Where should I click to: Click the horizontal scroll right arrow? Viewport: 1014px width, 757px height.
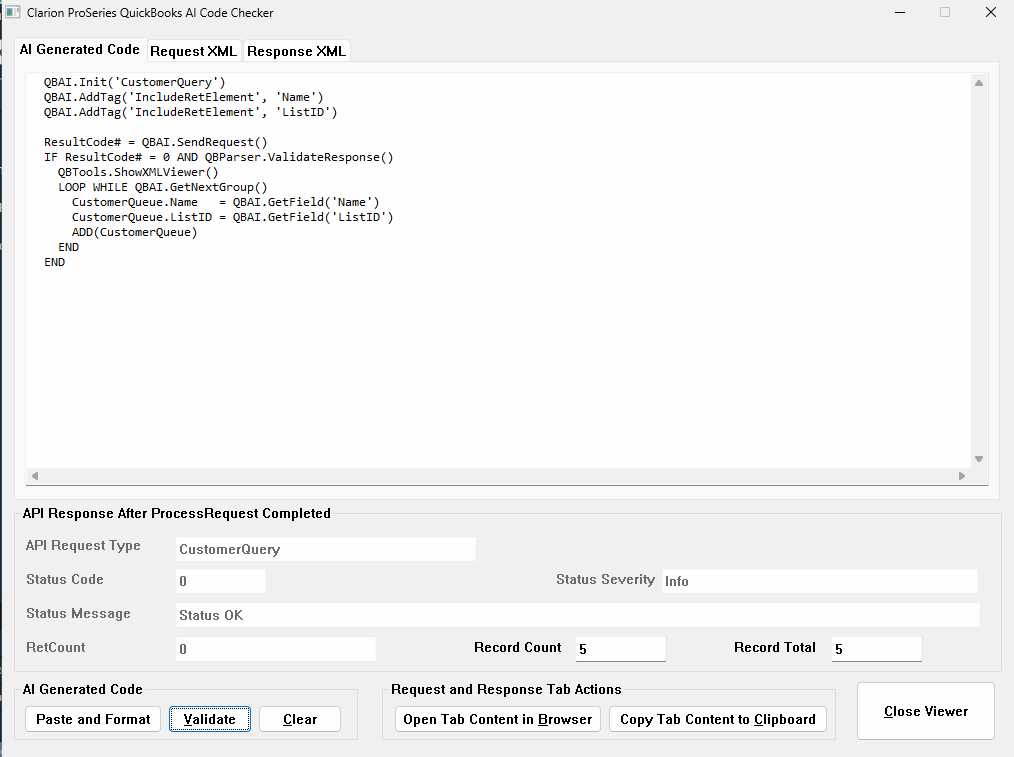click(962, 476)
